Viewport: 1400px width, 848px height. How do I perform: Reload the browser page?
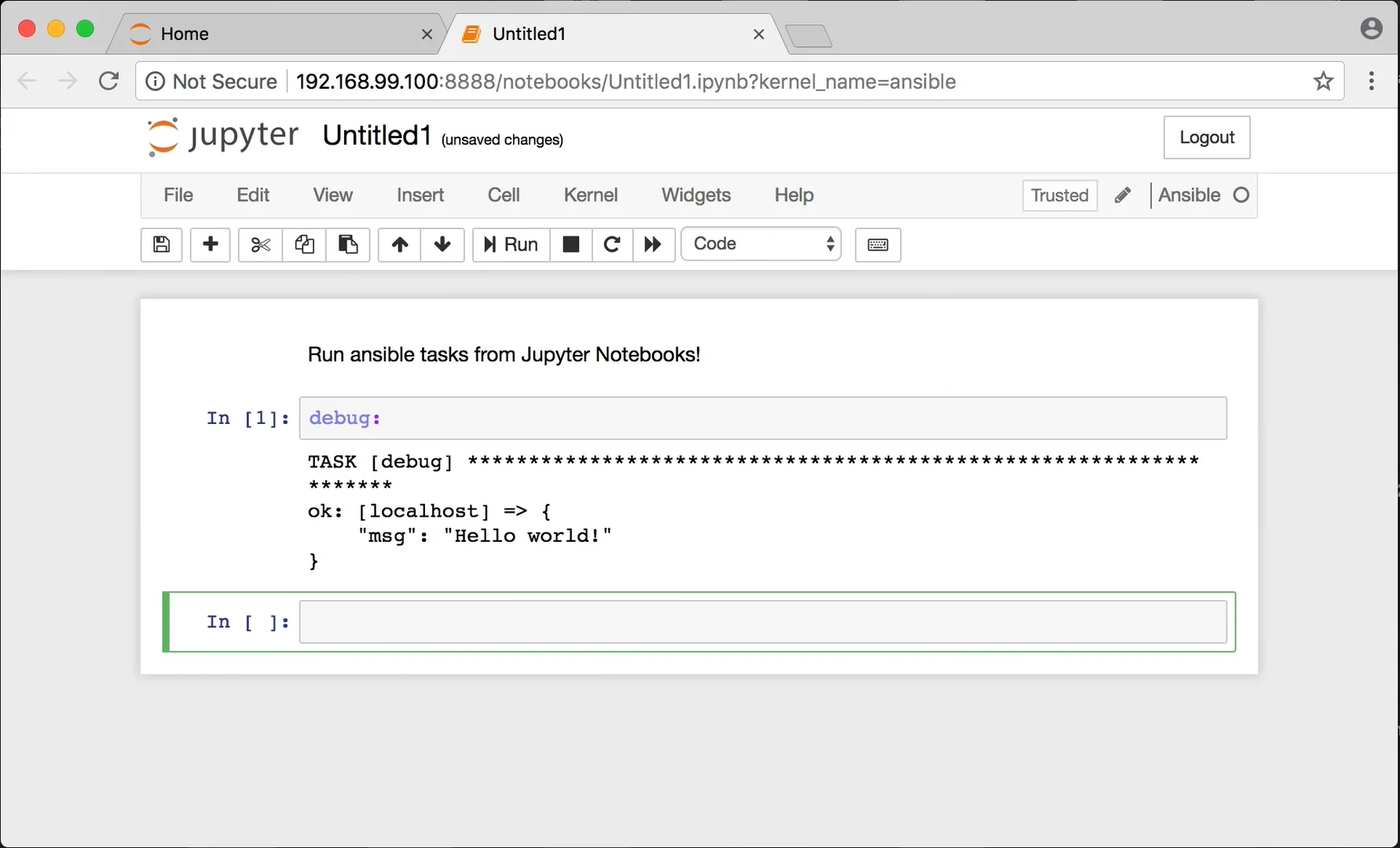(x=108, y=81)
